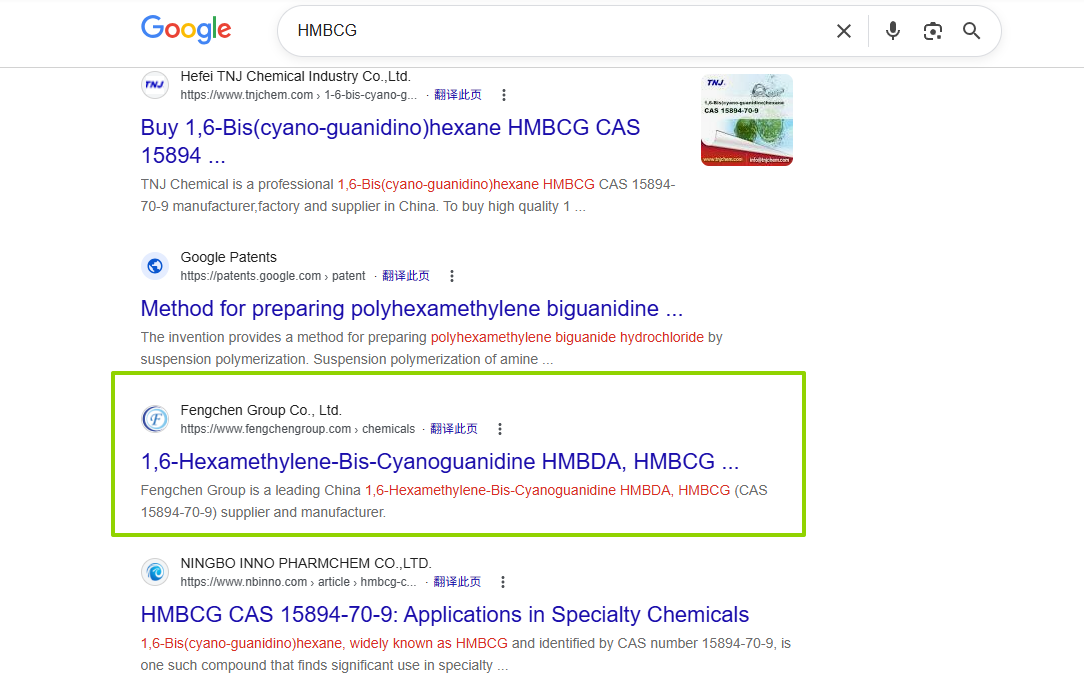Click 翻译此页 next to the nbinno.com URL
This screenshot has width=1084, height=689.
[x=457, y=582]
